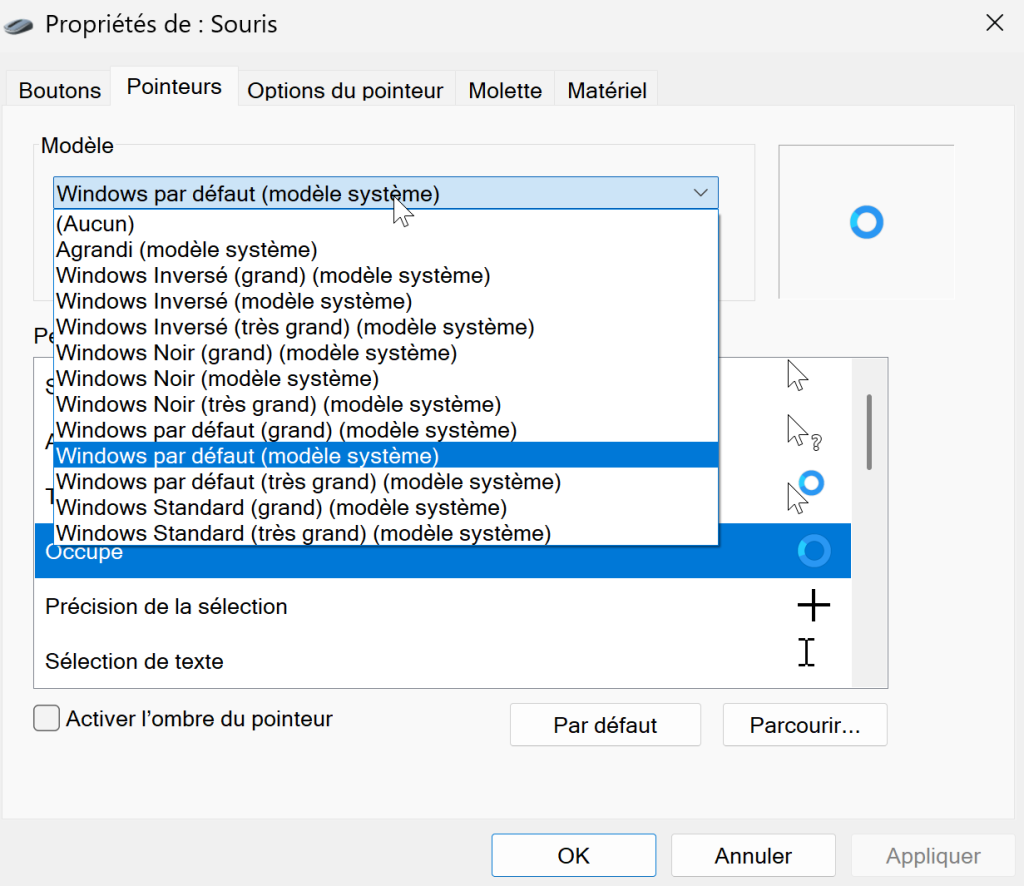Select the text I-beam cursor icon
The image size is (1024, 886).
pos(807,652)
